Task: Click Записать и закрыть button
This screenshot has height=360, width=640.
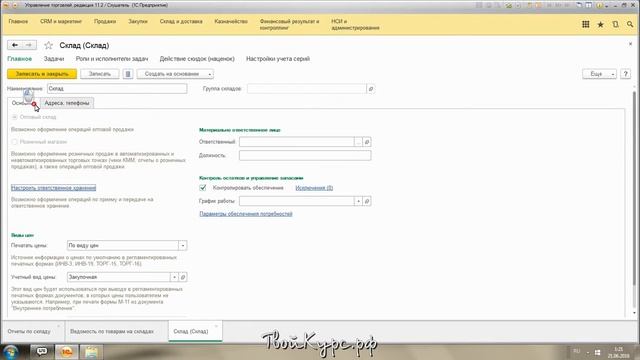Action: [x=42, y=74]
